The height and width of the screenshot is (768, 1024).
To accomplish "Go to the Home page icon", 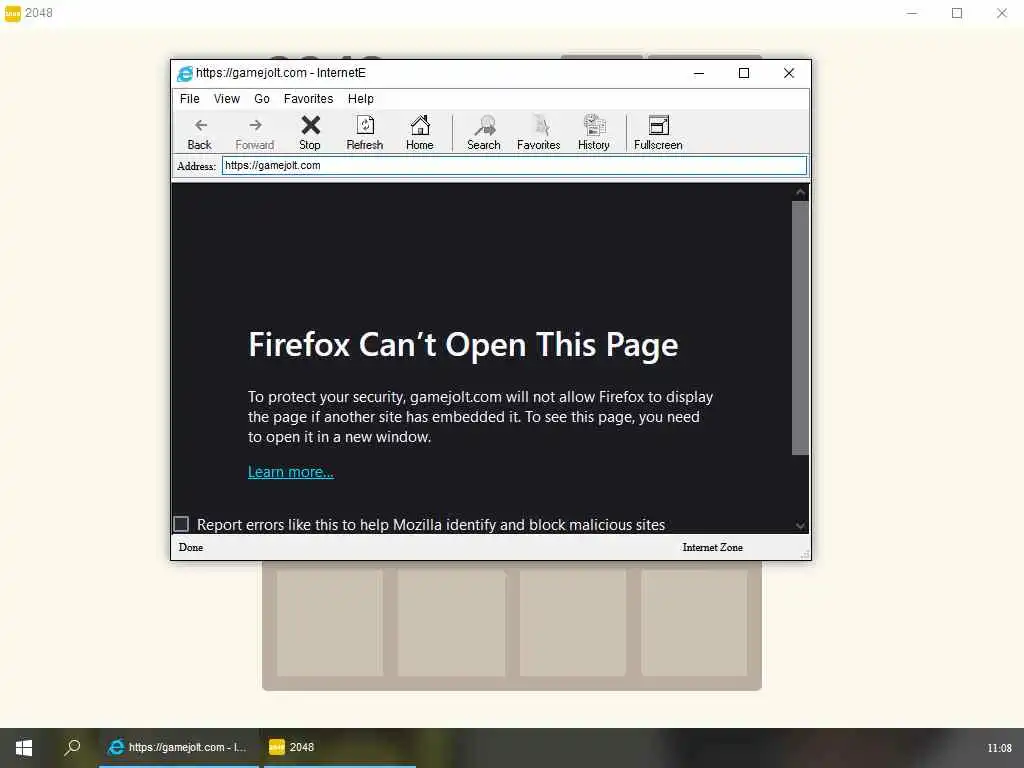I will coord(419,133).
